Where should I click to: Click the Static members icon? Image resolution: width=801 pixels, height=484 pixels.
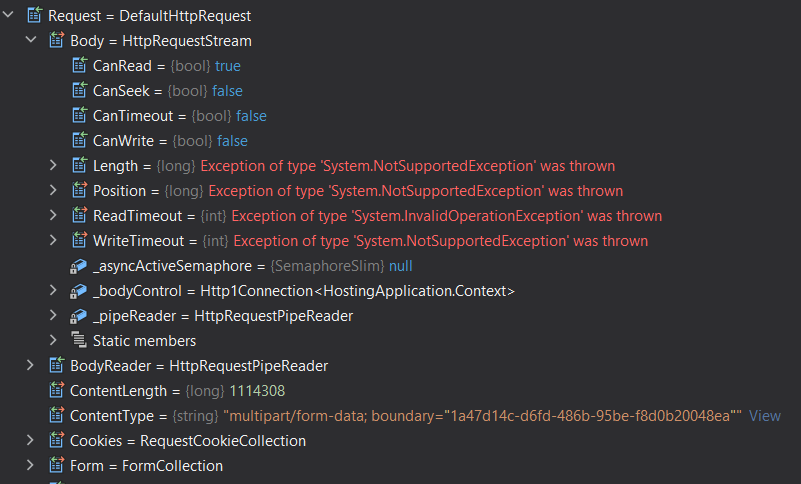coord(79,340)
